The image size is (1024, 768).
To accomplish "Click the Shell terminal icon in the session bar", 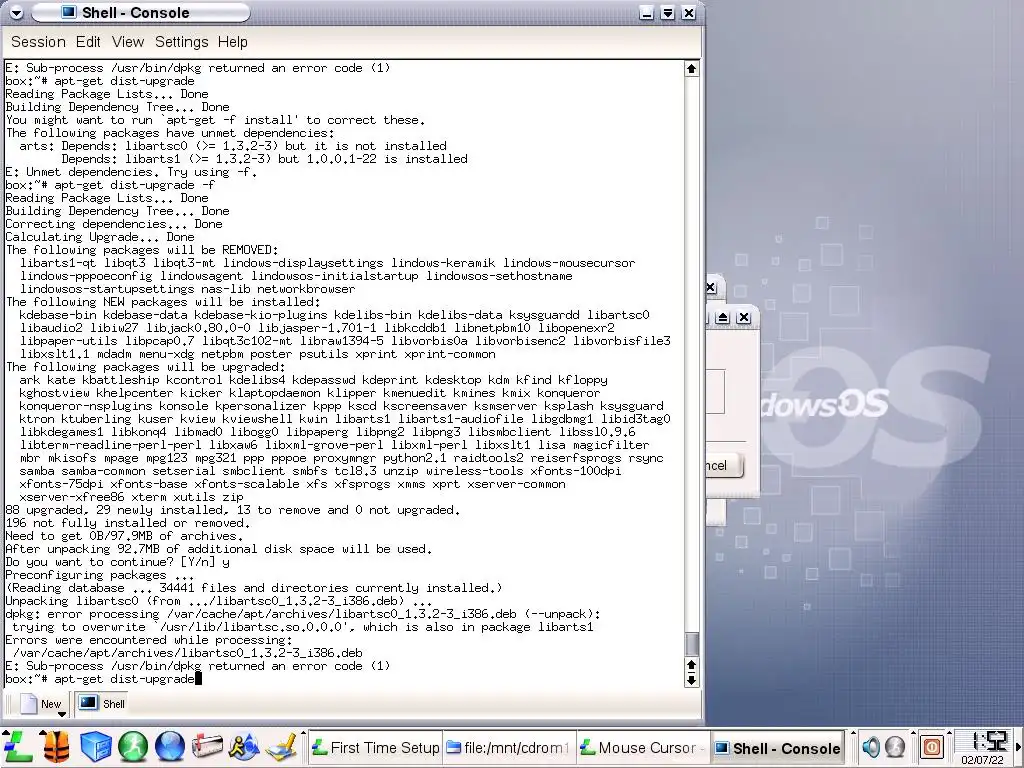I will (x=88, y=703).
